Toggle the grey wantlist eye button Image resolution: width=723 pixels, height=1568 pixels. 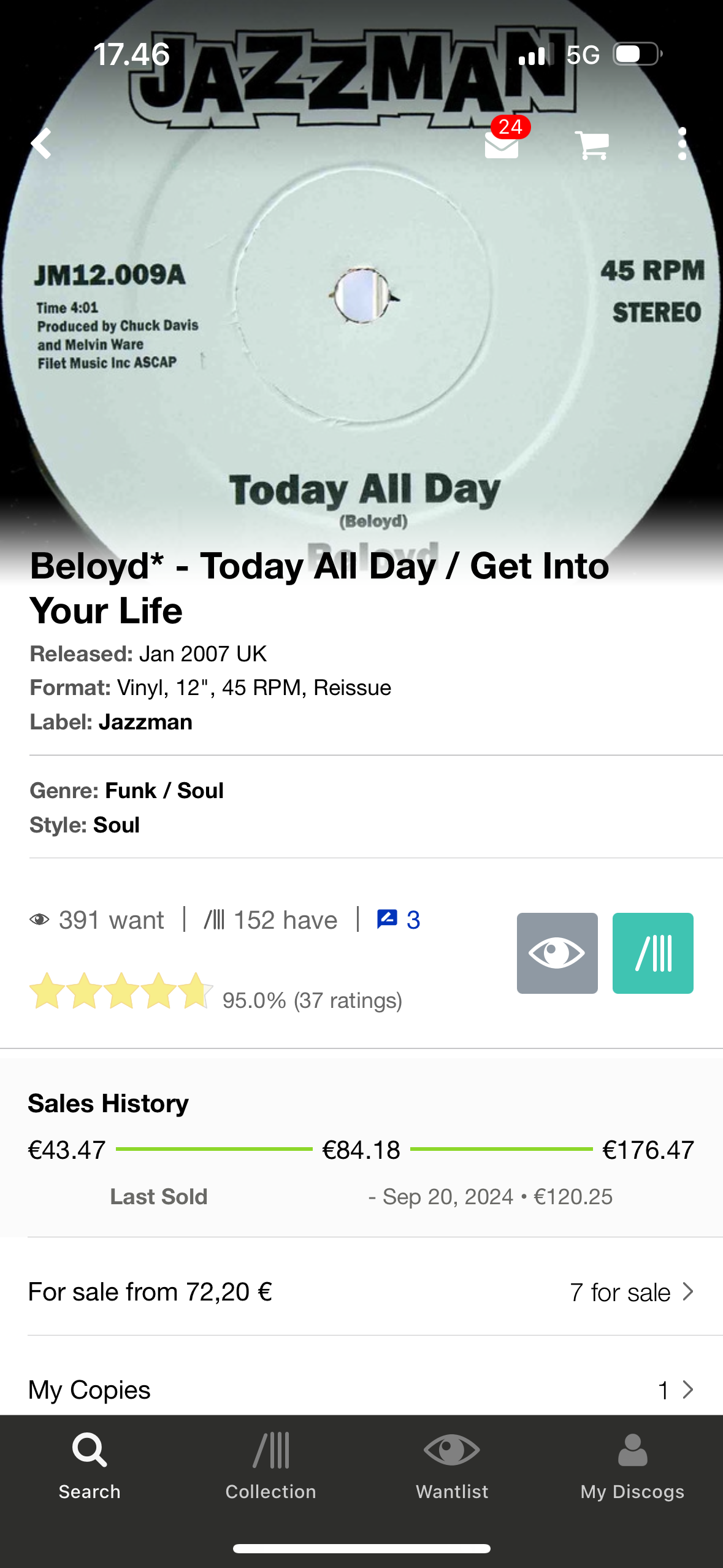click(557, 953)
